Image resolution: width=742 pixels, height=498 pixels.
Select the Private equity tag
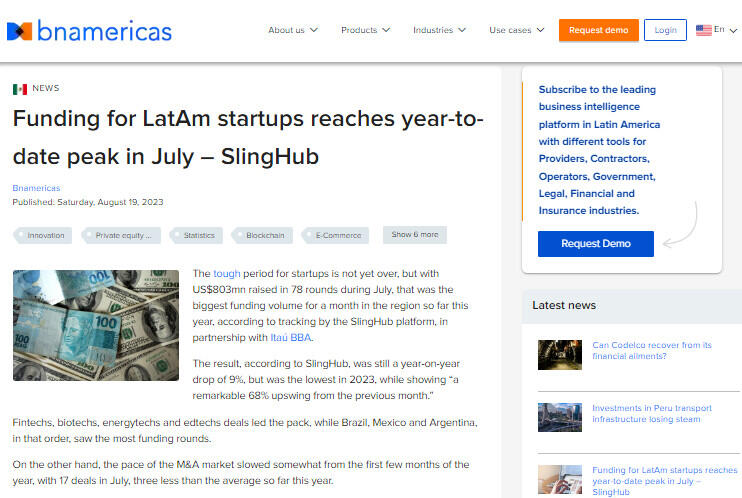123,236
